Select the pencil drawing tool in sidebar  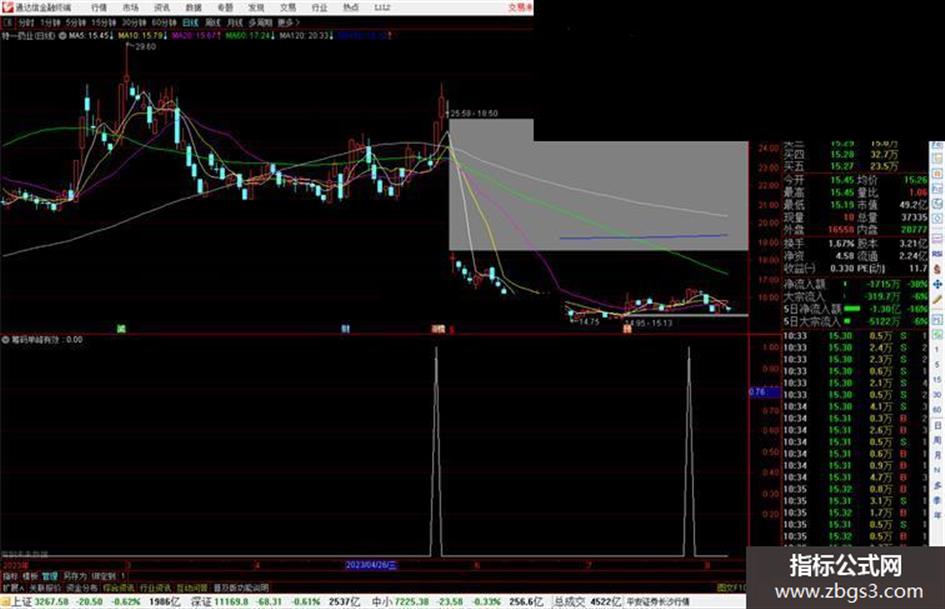pyautogui.click(x=937, y=300)
